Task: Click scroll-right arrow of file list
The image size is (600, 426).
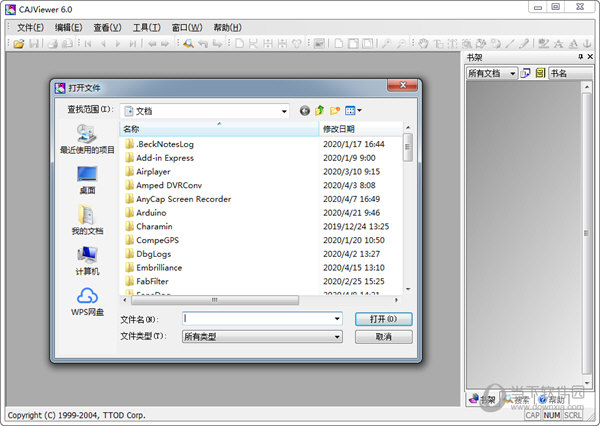Action: 396,300
